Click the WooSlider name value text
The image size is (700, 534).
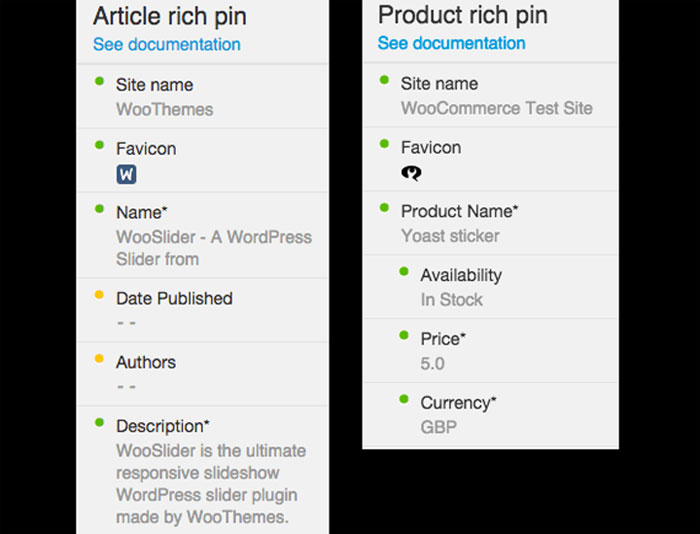[x=213, y=248]
